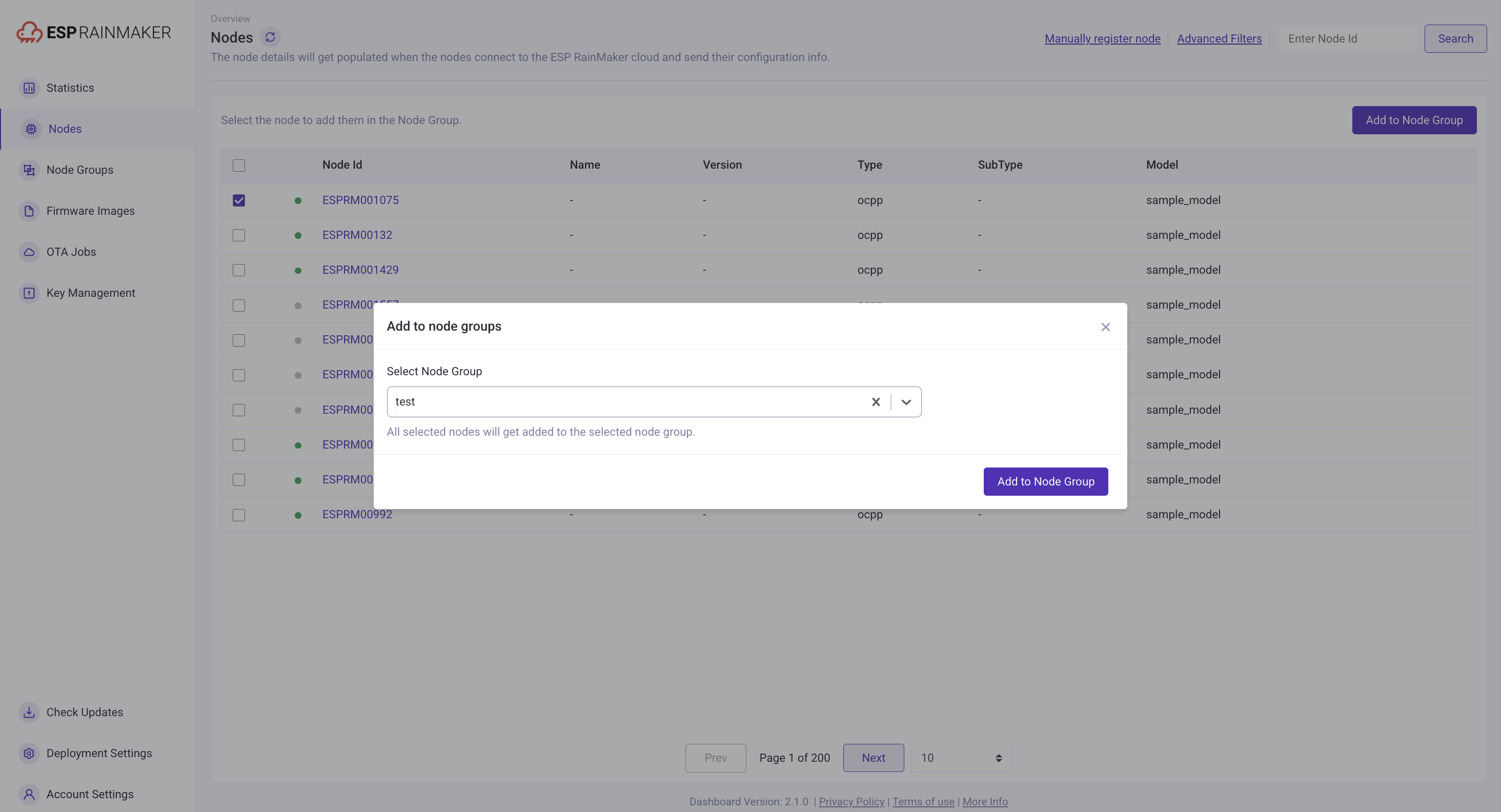Toggle the select-all nodes checkbox
The image size is (1501, 812).
click(x=239, y=166)
